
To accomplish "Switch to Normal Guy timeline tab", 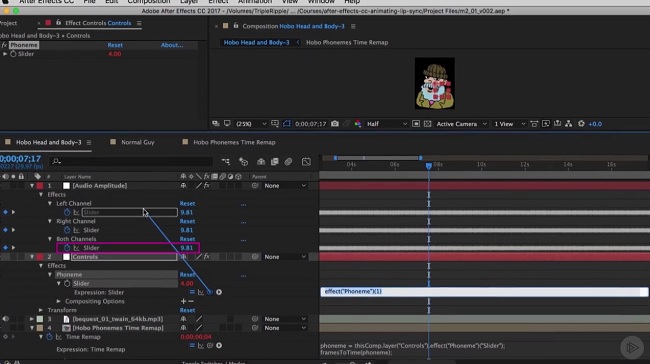I will (138, 142).
